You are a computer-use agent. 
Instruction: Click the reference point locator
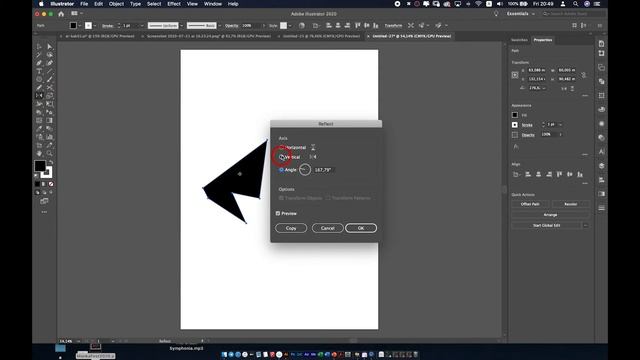515,75
